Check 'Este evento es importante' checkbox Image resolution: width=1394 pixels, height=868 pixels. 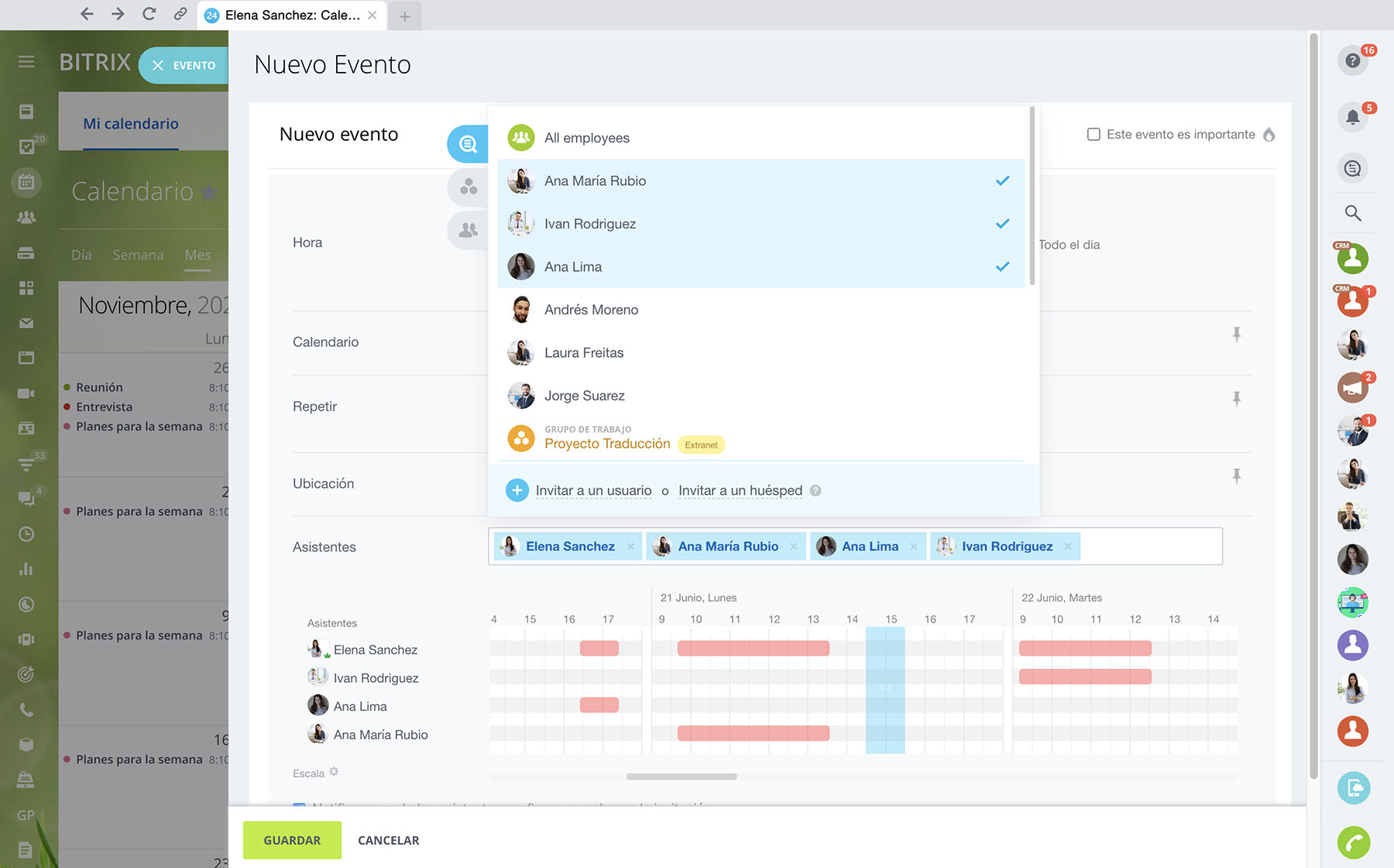coord(1094,135)
